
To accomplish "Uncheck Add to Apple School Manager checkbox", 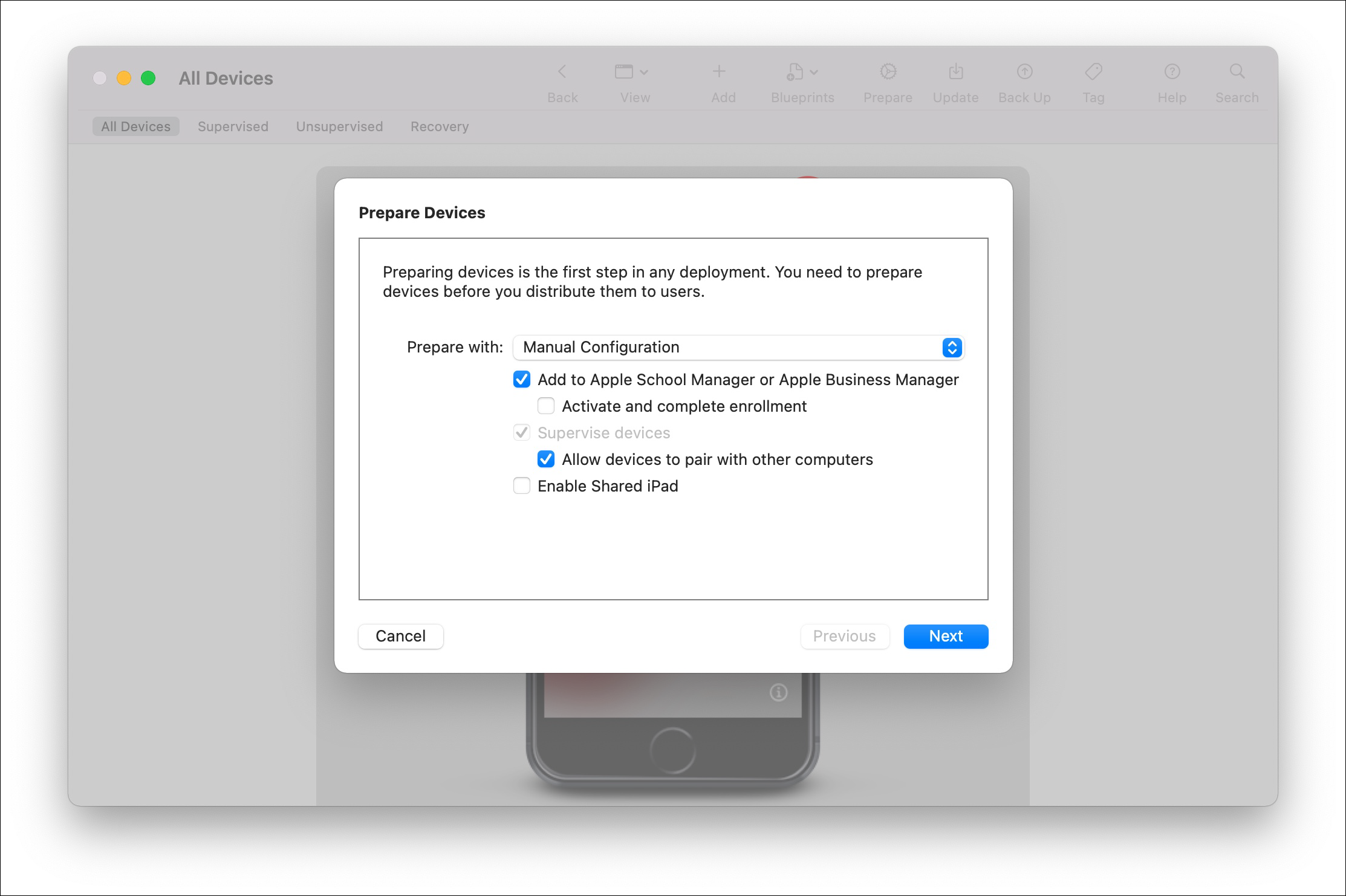I will pyautogui.click(x=522, y=380).
